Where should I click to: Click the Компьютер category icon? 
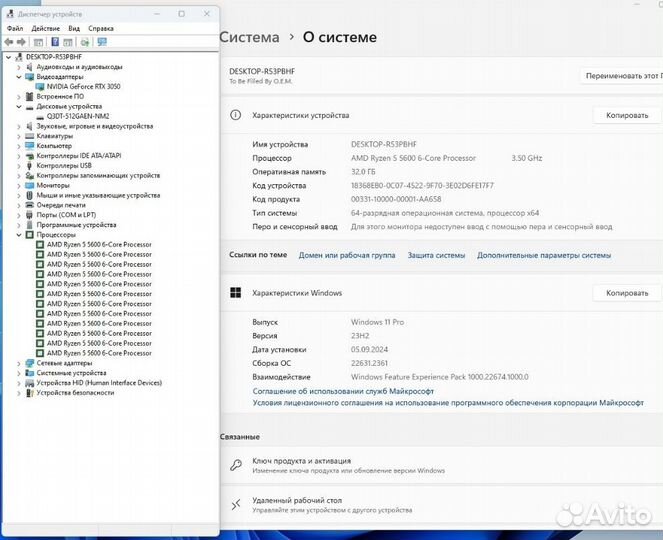[x=30, y=146]
